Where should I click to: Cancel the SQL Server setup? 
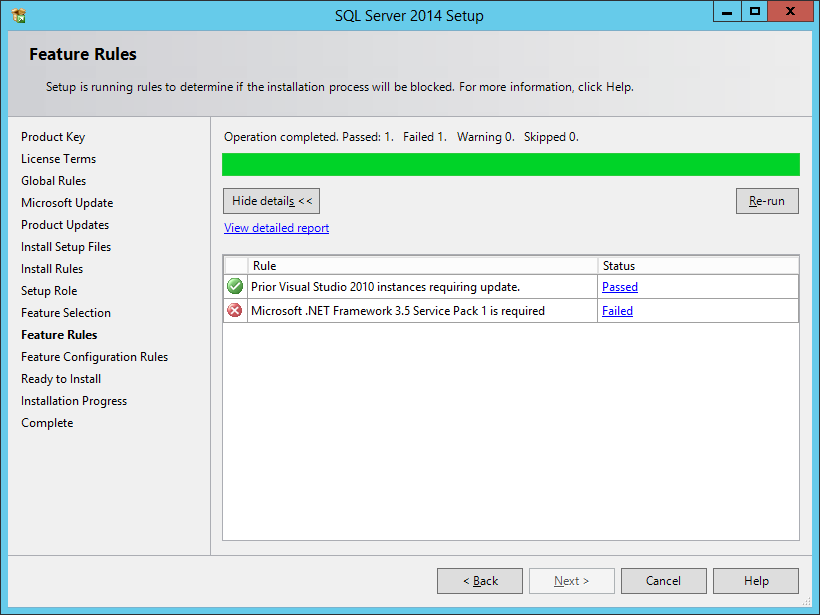tap(663, 581)
